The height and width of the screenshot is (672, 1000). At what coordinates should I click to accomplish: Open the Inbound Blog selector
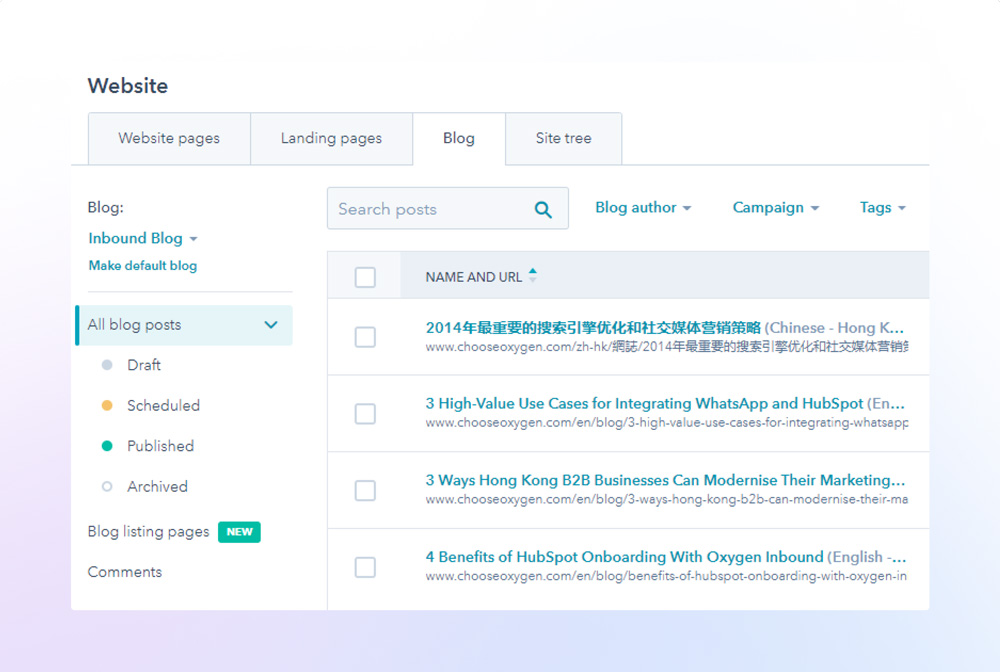(x=143, y=238)
